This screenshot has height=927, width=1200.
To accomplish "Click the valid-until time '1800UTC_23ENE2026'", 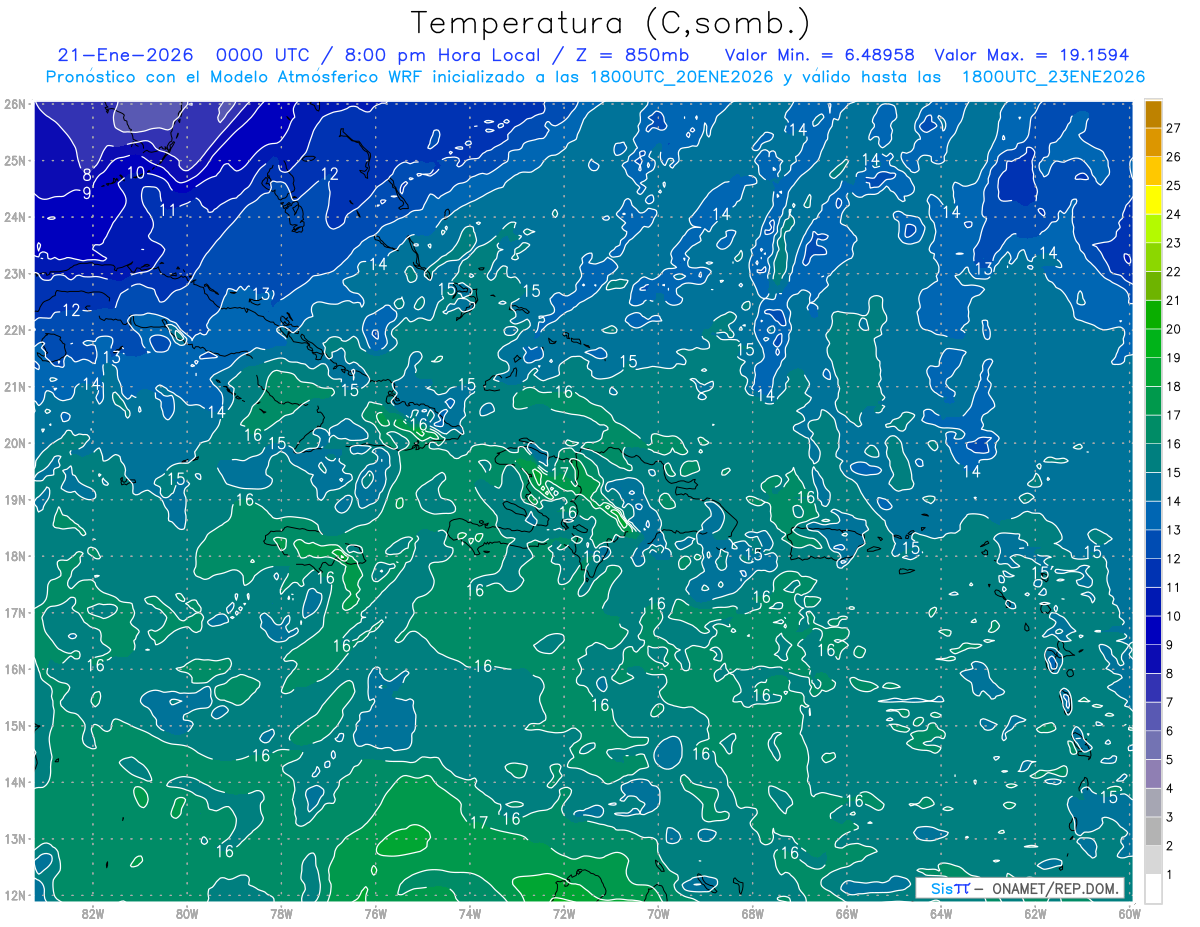I will [1053, 77].
